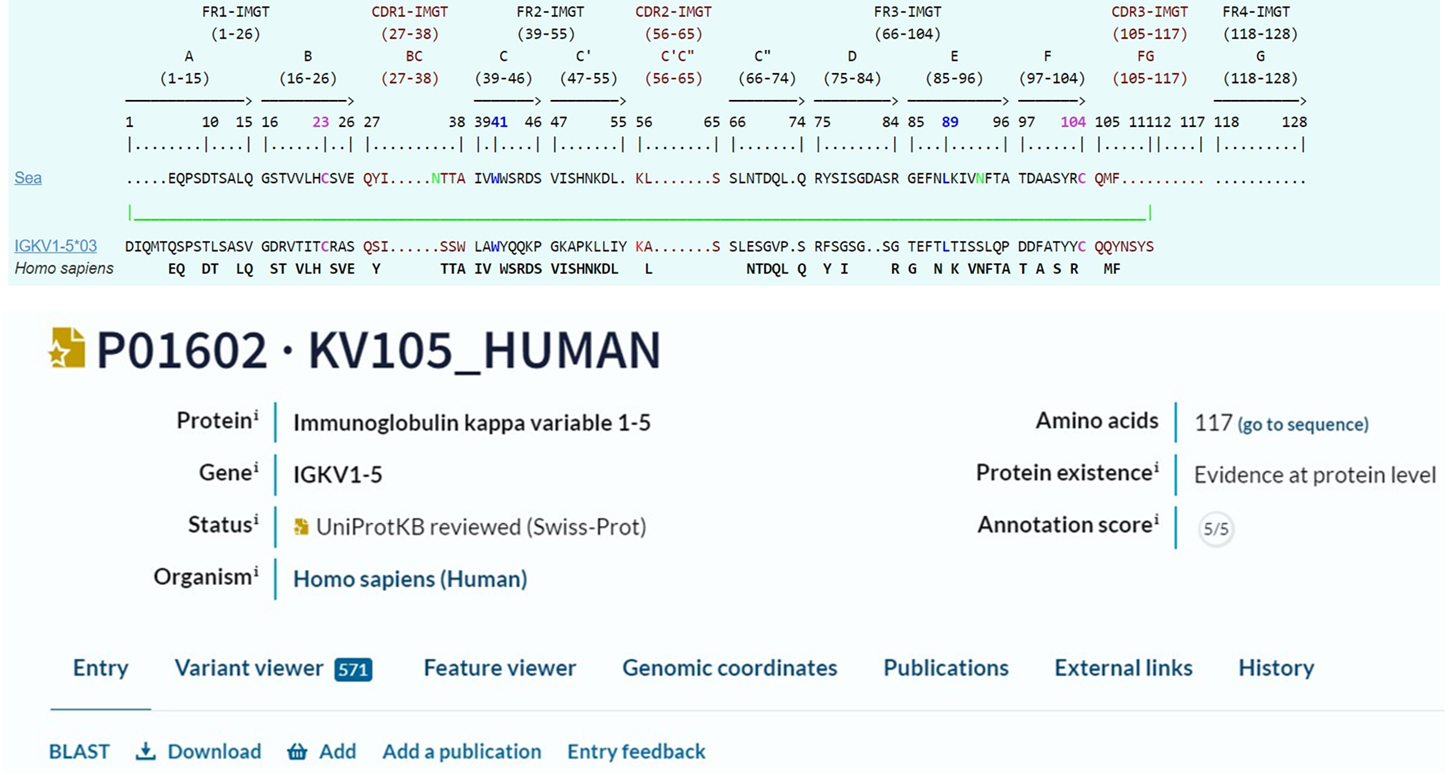The height and width of the screenshot is (775, 1449).
Task: Click the highlighted position number 89
Action: pyautogui.click(x=950, y=122)
